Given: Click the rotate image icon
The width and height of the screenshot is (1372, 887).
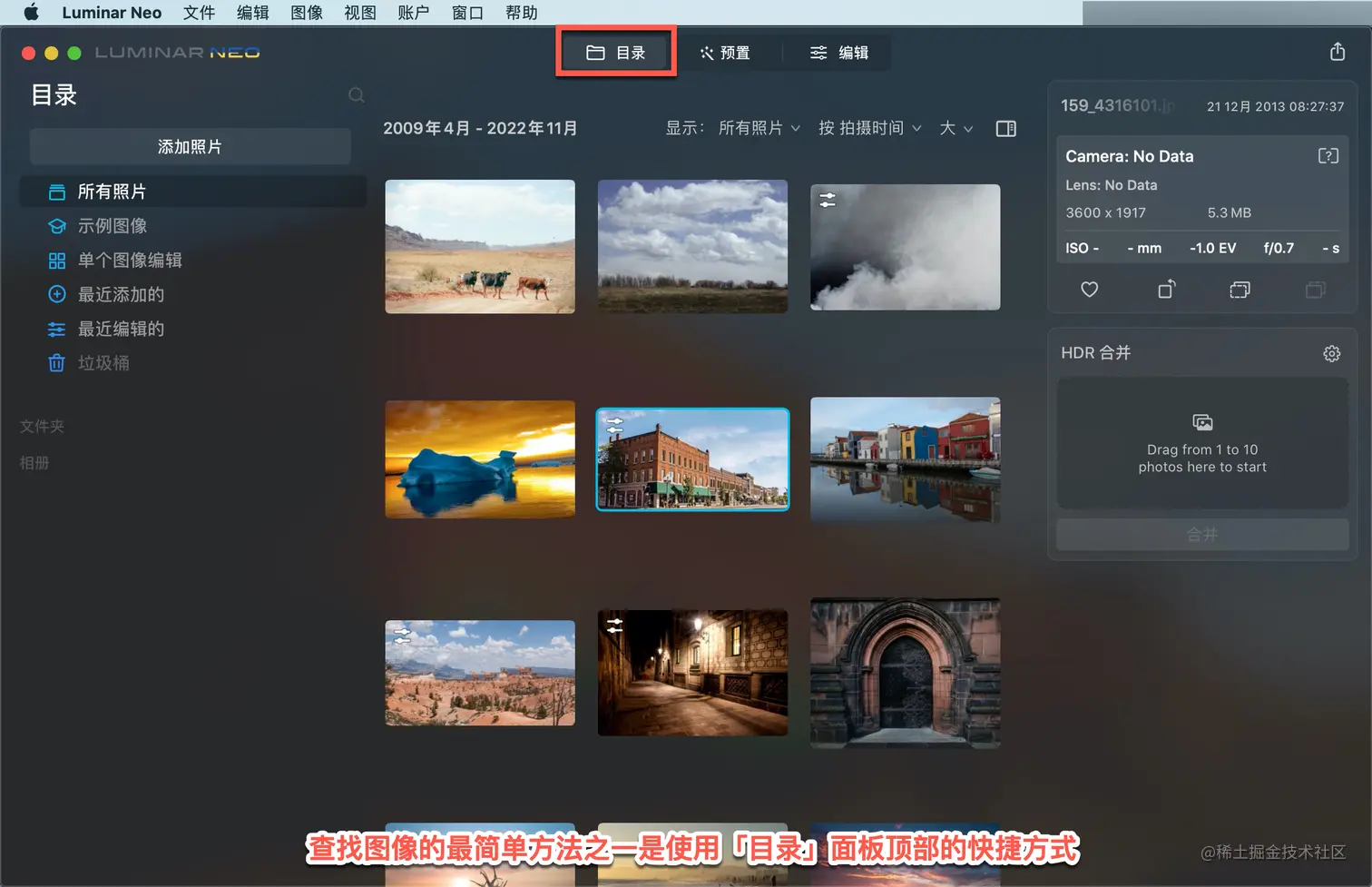Looking at the screenshot, I should click(x=1167, y=289).
